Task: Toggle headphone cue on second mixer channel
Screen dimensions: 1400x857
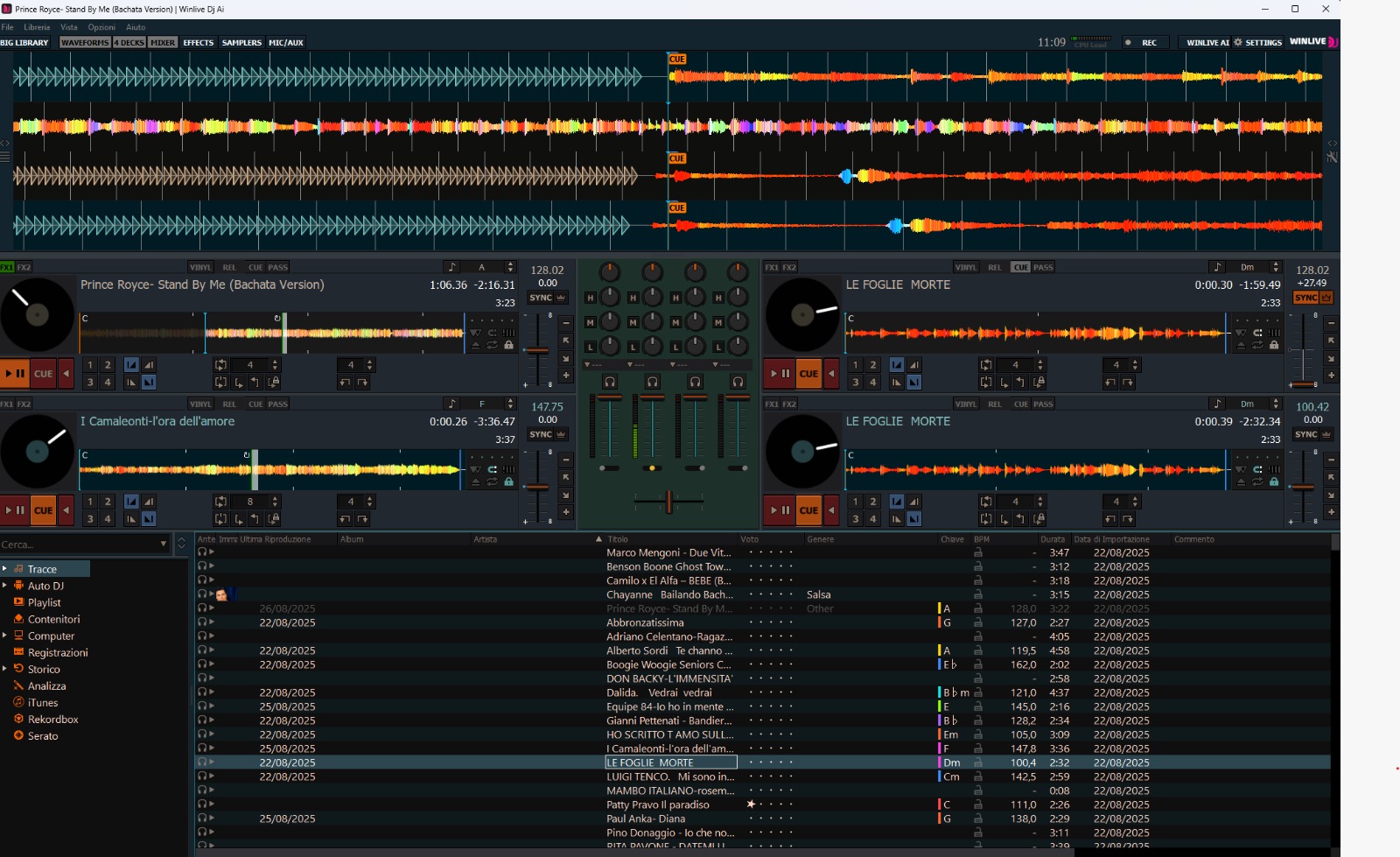Action: click(x=653, y=382)
